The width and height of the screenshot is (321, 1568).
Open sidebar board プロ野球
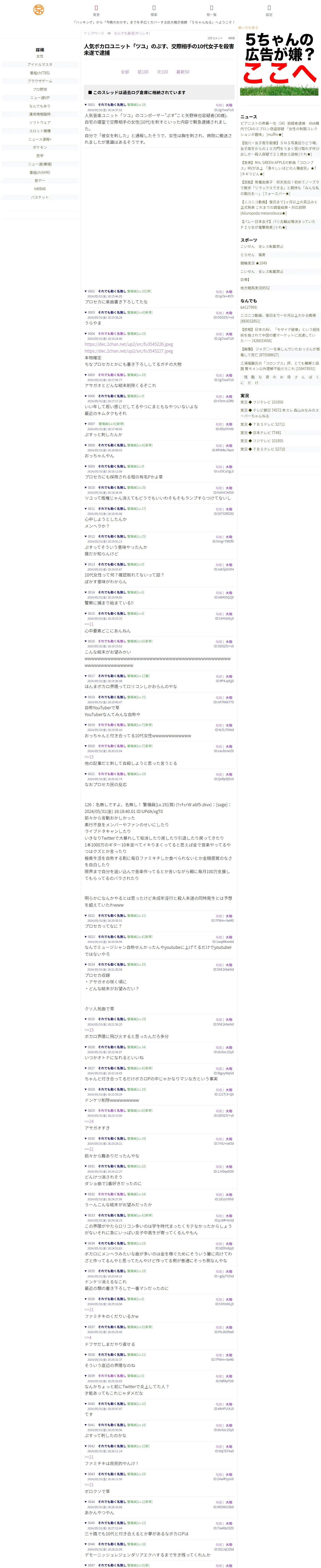[x=39, y=89]
